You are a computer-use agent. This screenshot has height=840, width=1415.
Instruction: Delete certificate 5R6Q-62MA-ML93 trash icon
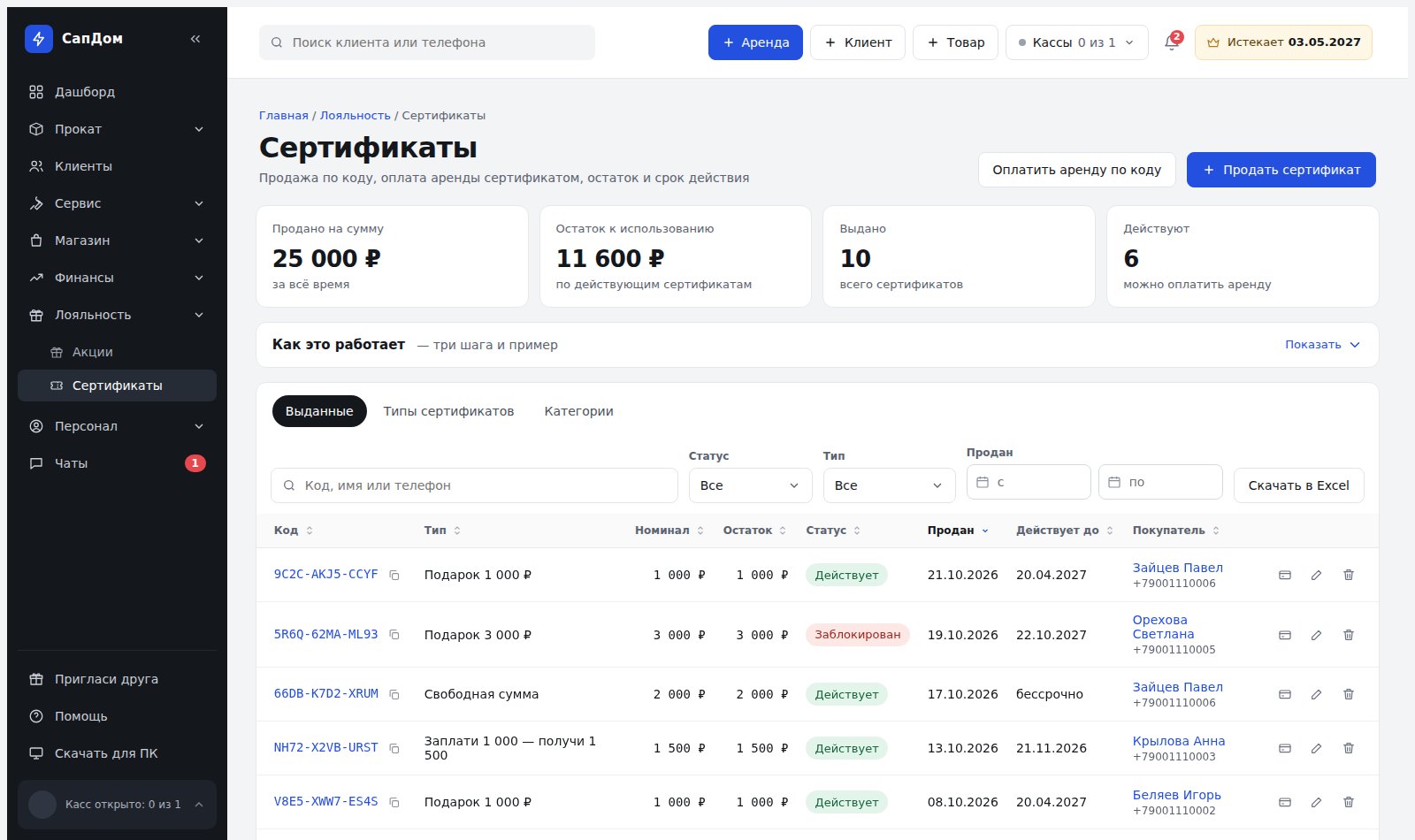pos(1349,635)
